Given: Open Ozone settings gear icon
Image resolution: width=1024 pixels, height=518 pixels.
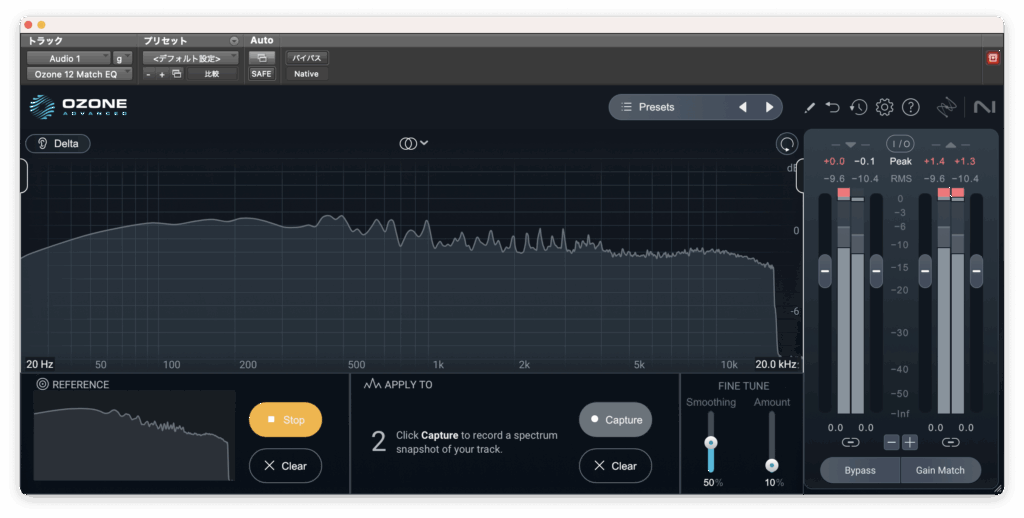Looking at the screenshot, I should point(884,107).
